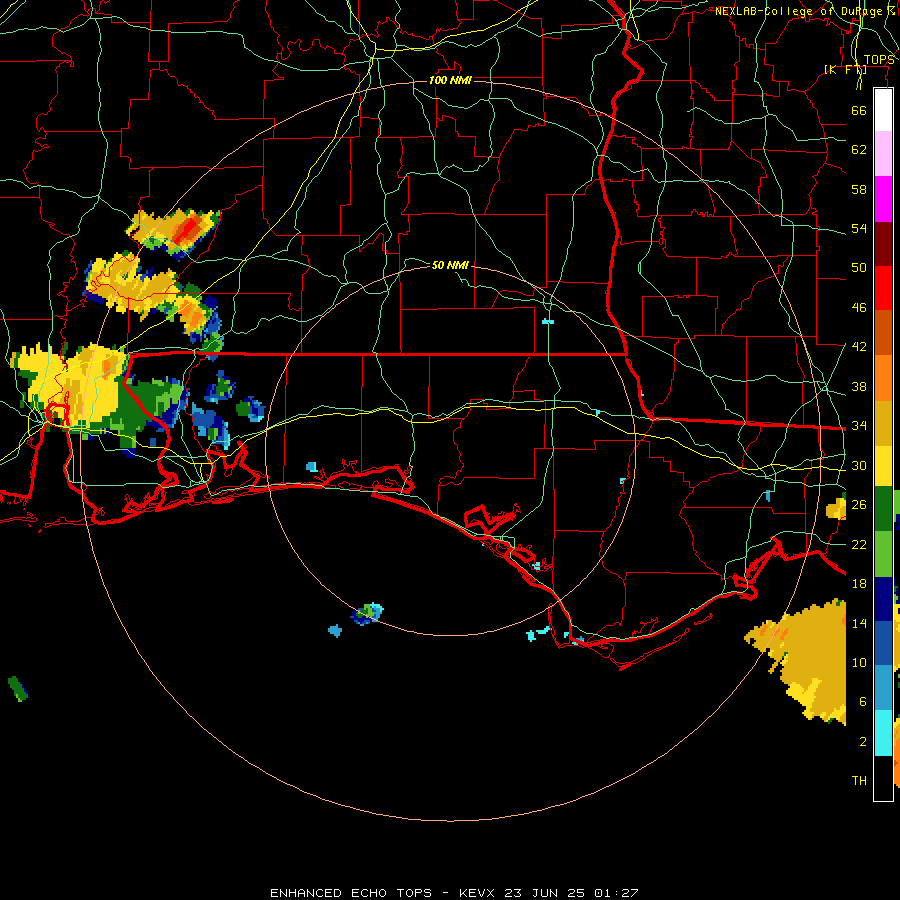Viewport: 900px width, 900px height.
Task: Click the small green echo in the southwest Gulf
Action: 18,689
